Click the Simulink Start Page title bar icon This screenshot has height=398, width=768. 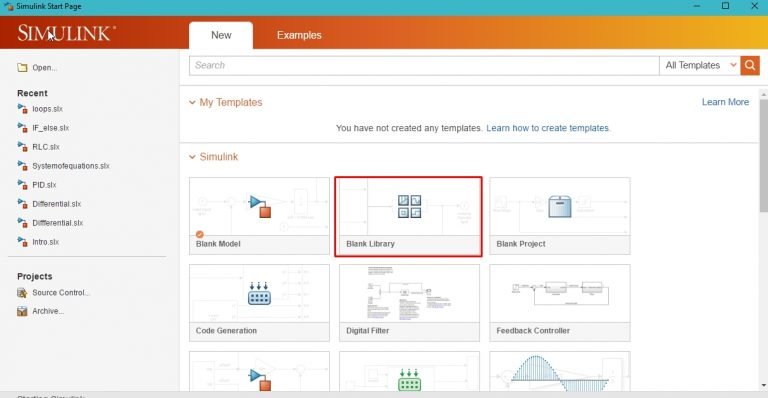coord(8,6)
